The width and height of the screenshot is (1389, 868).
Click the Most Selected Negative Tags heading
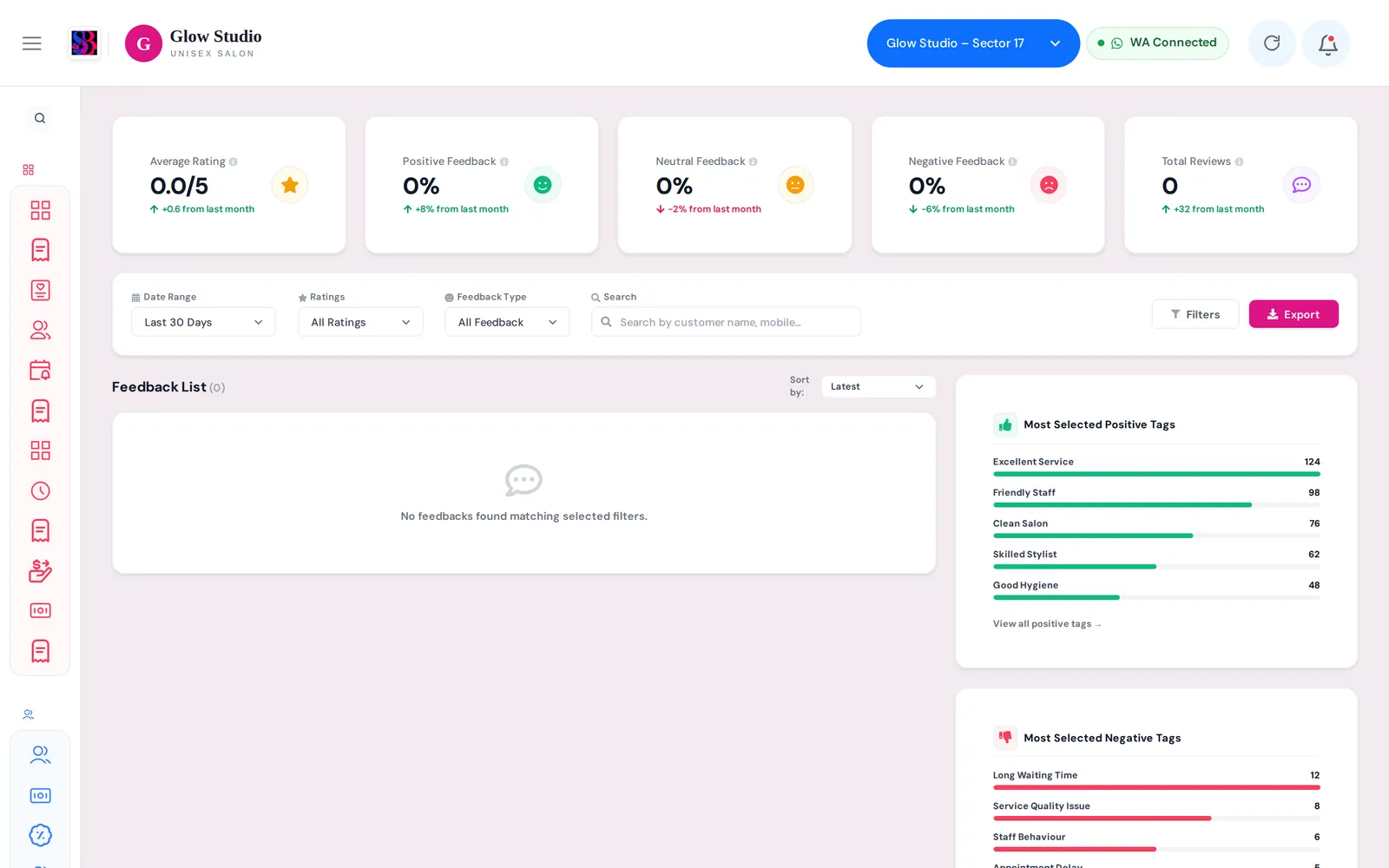pos(1103,738)
